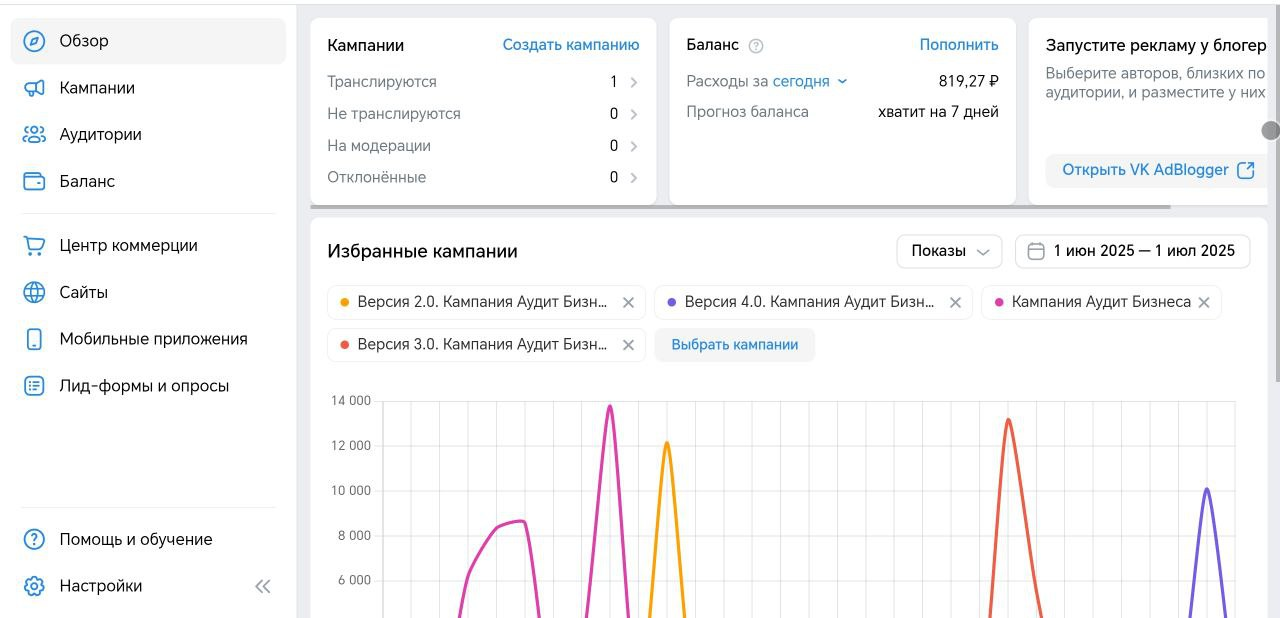Click the Настройки gear icon
Screen dimensions: 1280x618
pos(34,586)
